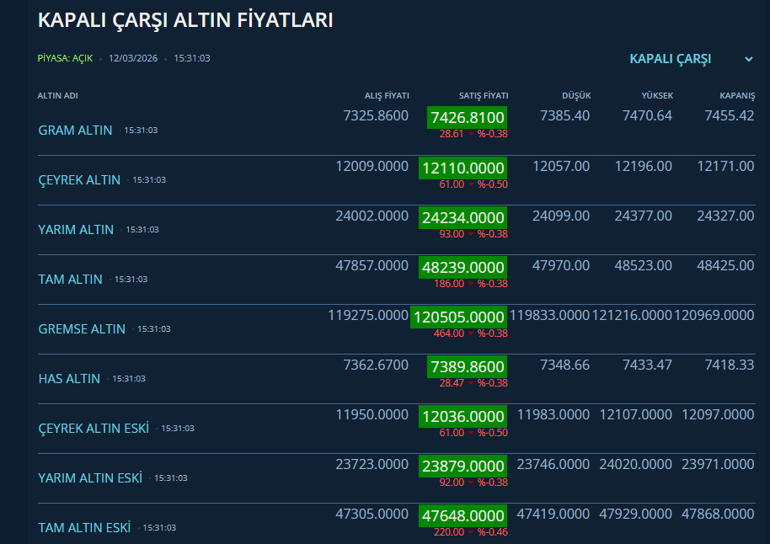Click the Yarım Altın Eski name
Screen dimensions: 770x544
pos(90,478)
